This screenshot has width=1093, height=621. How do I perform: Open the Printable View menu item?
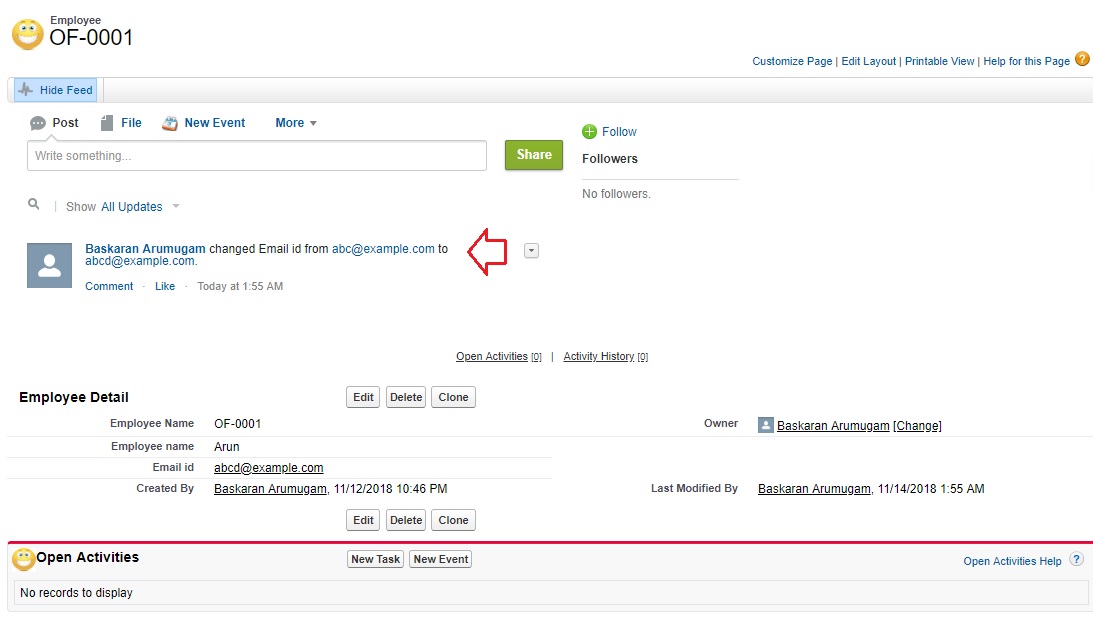(939, 60)
